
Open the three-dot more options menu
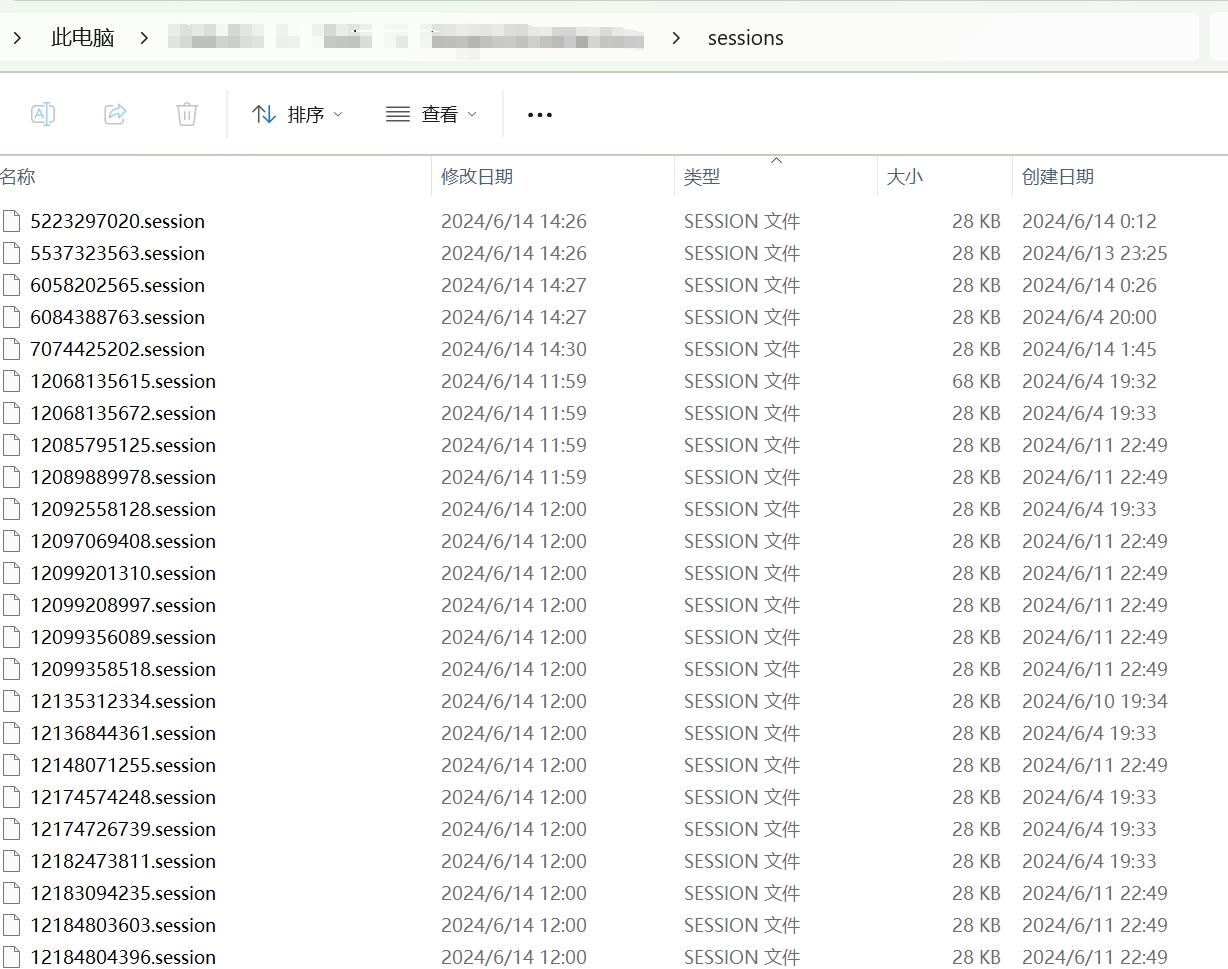click(x=540, y=115)
